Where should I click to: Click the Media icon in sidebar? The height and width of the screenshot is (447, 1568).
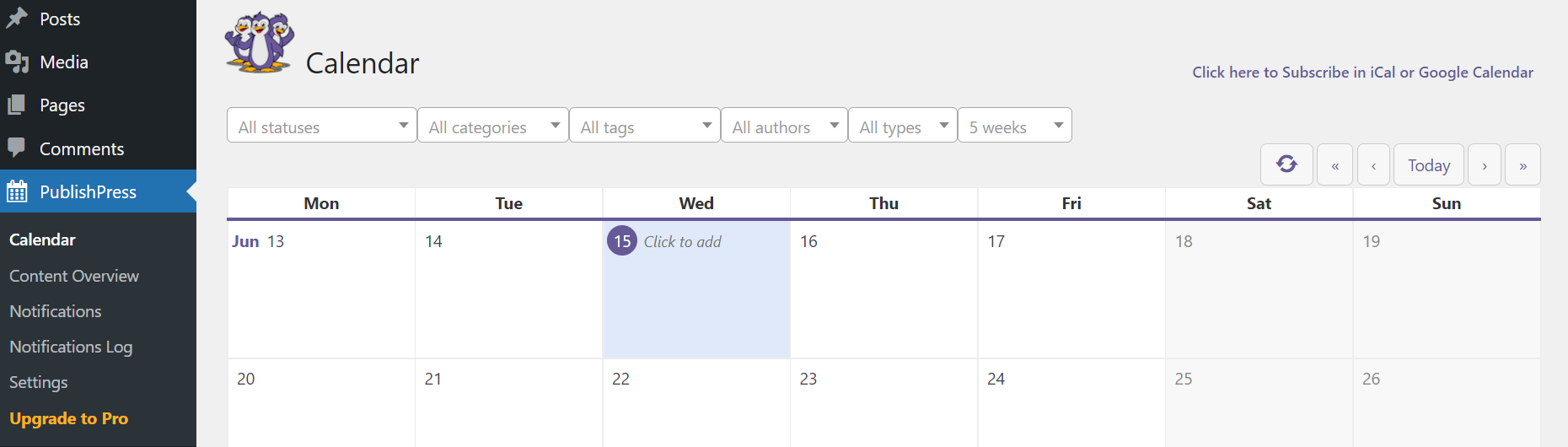click(x=17, y=62)
